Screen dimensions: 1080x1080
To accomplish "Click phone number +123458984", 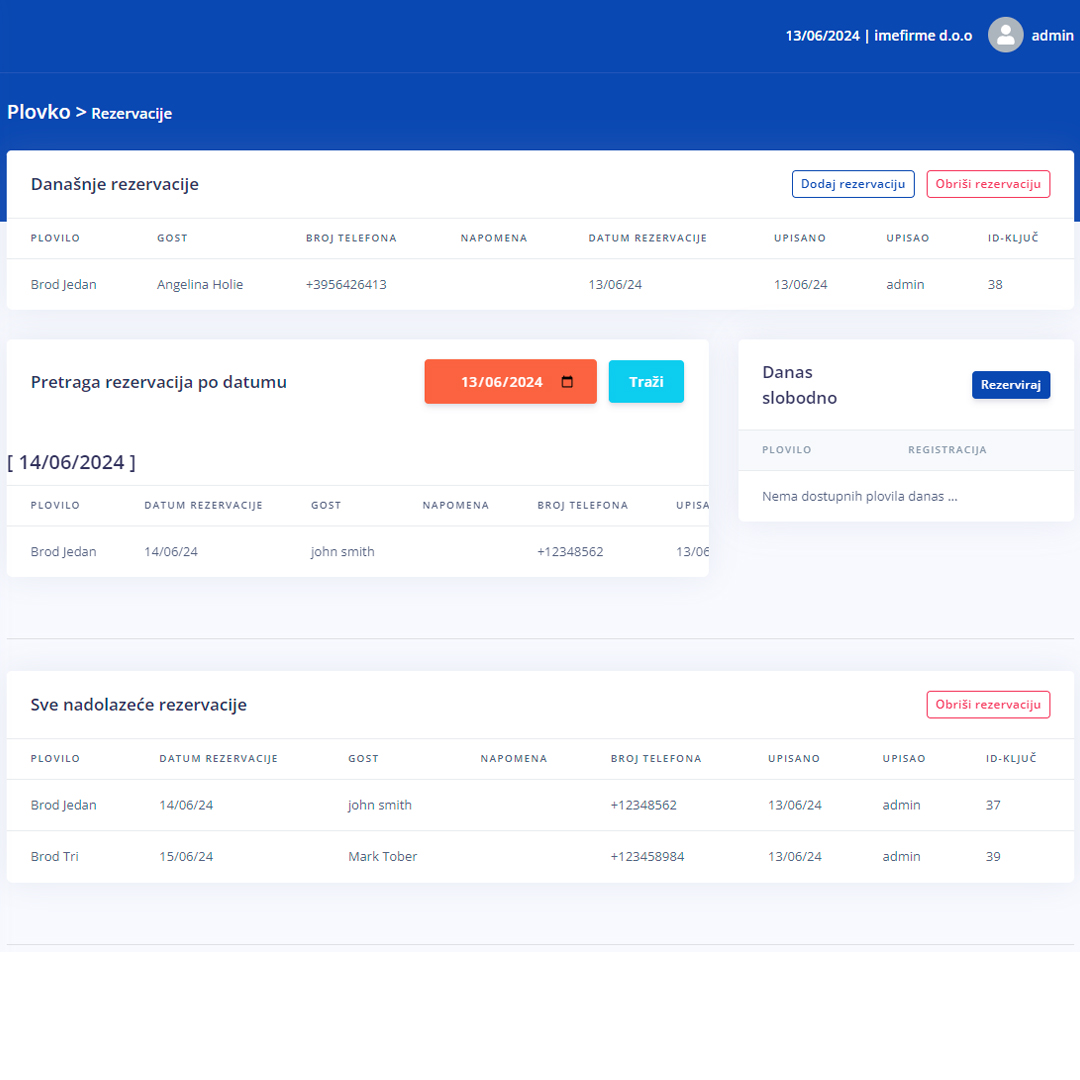I will tap(647, 856).
